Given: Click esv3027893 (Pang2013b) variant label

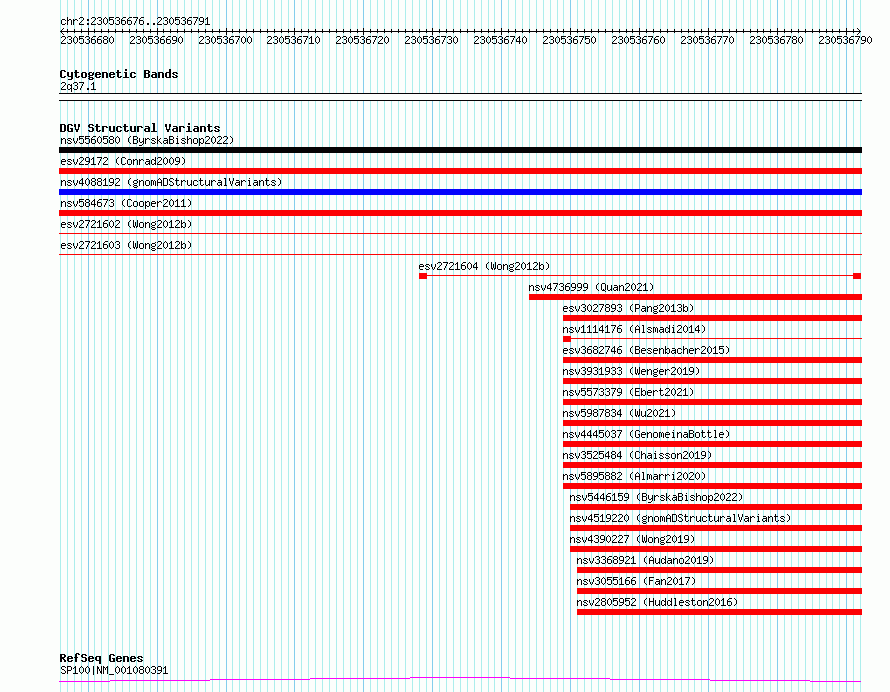Looking at the screenshot, I should click(x=628, y=308).
